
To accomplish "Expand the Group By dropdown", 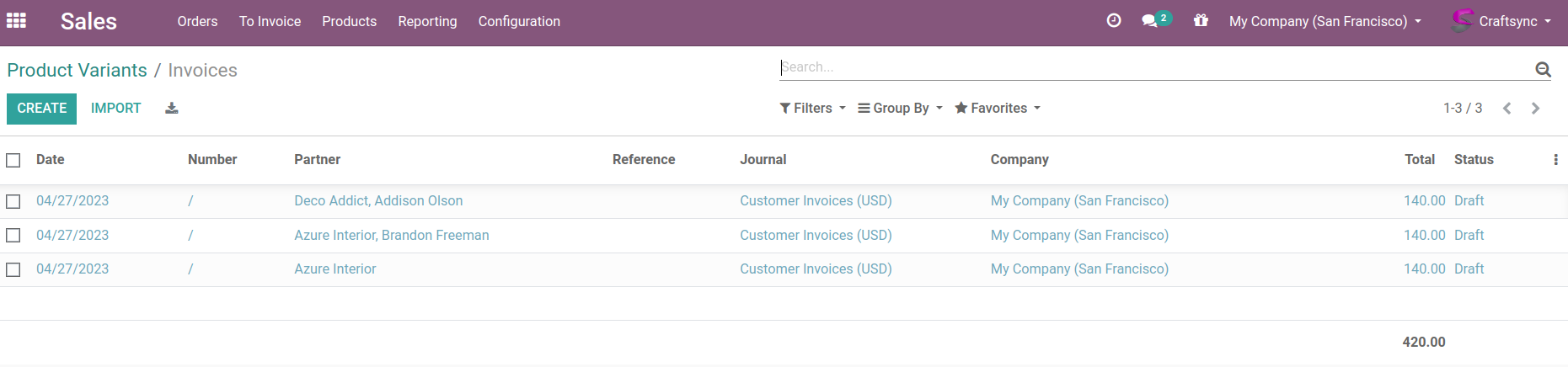I will click(x=900, y=109).
